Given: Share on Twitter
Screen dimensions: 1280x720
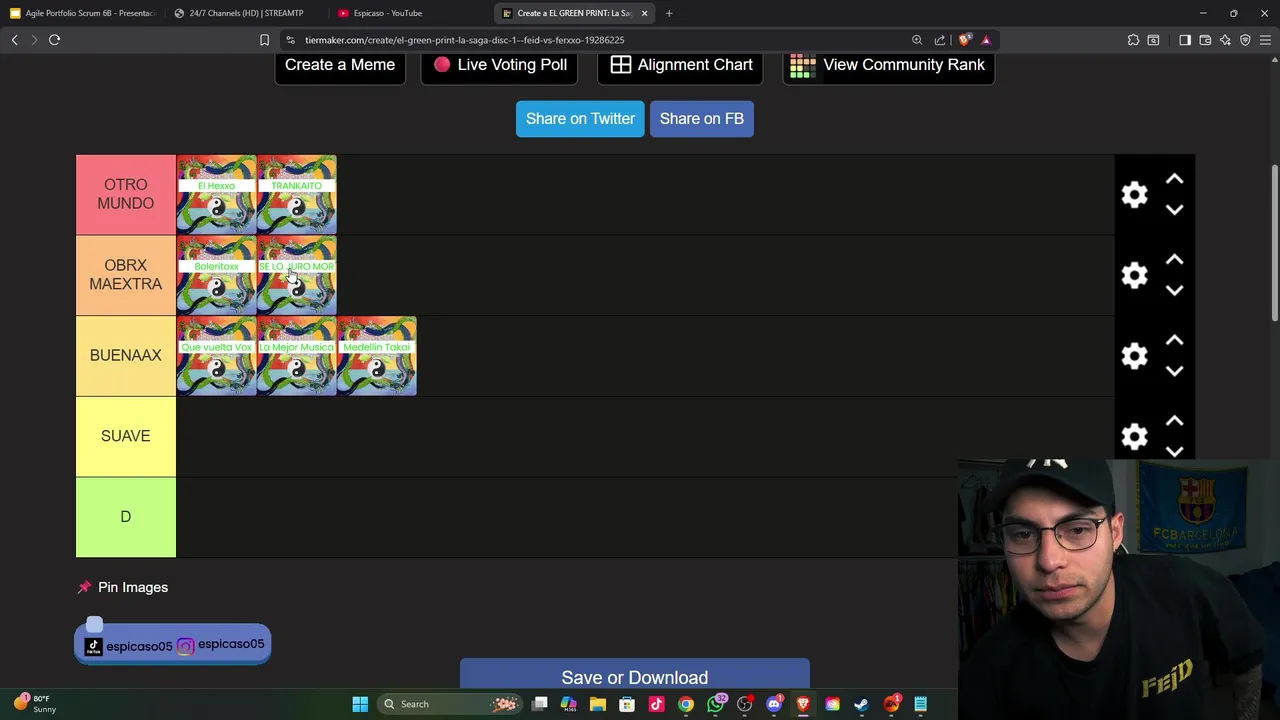Looking at the screenshot, I should click(x=580, y=118).
